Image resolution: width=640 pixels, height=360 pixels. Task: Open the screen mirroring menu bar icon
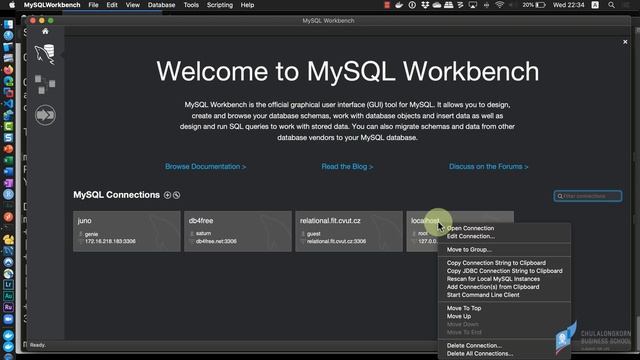[x=473, y=5]
